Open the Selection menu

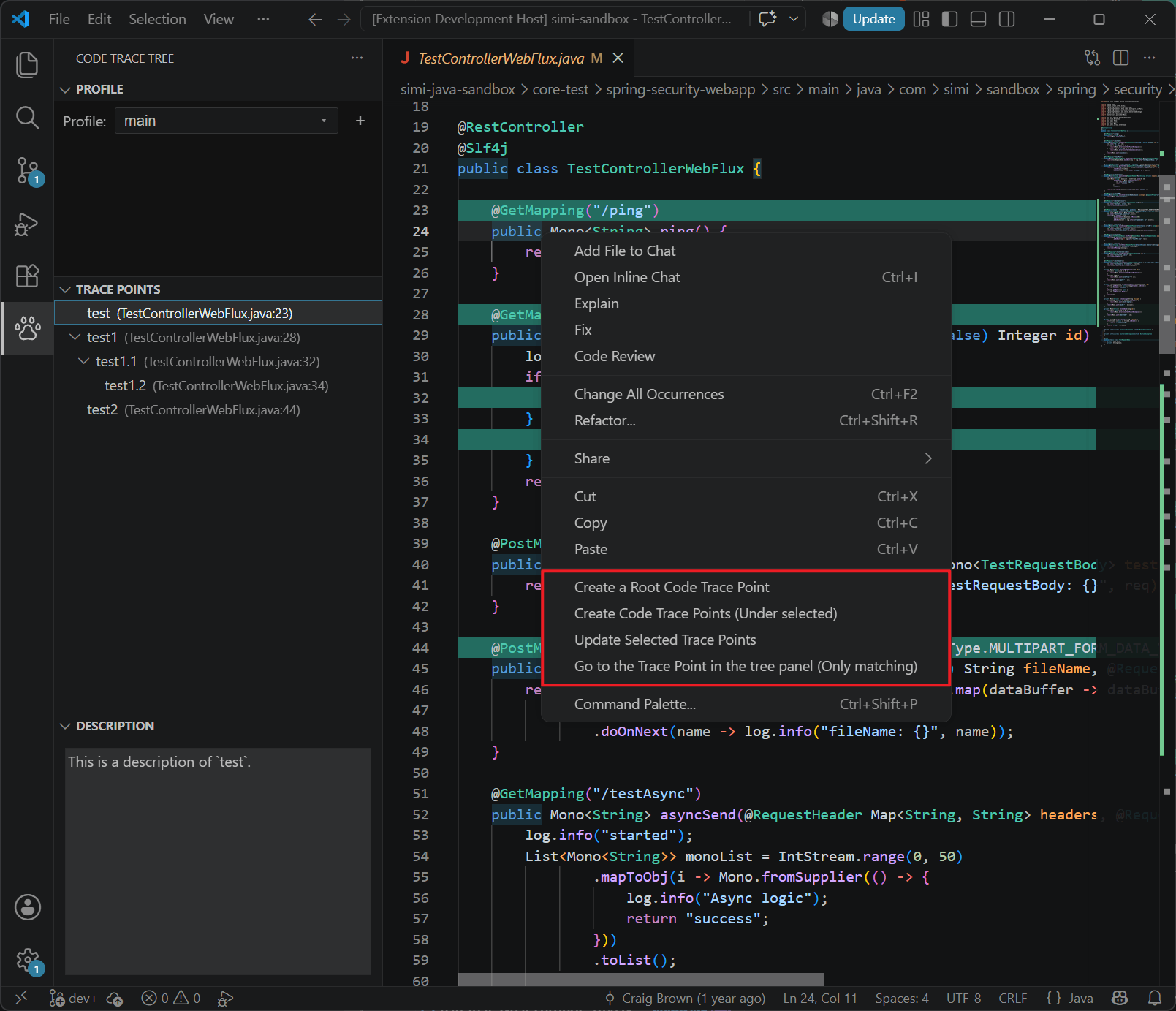157,19
